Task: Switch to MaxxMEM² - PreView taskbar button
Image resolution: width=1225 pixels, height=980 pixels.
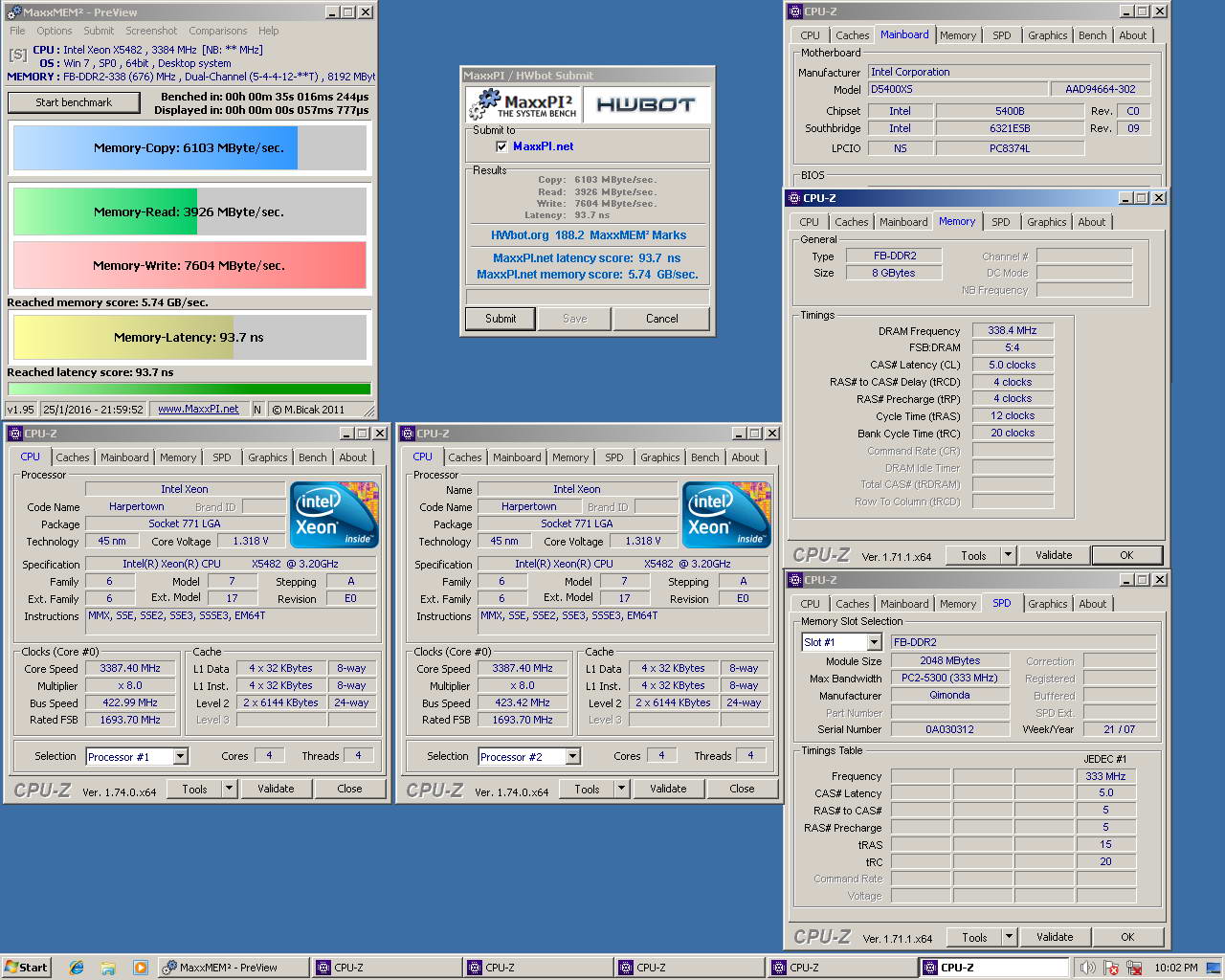Action: pos(233,968)
